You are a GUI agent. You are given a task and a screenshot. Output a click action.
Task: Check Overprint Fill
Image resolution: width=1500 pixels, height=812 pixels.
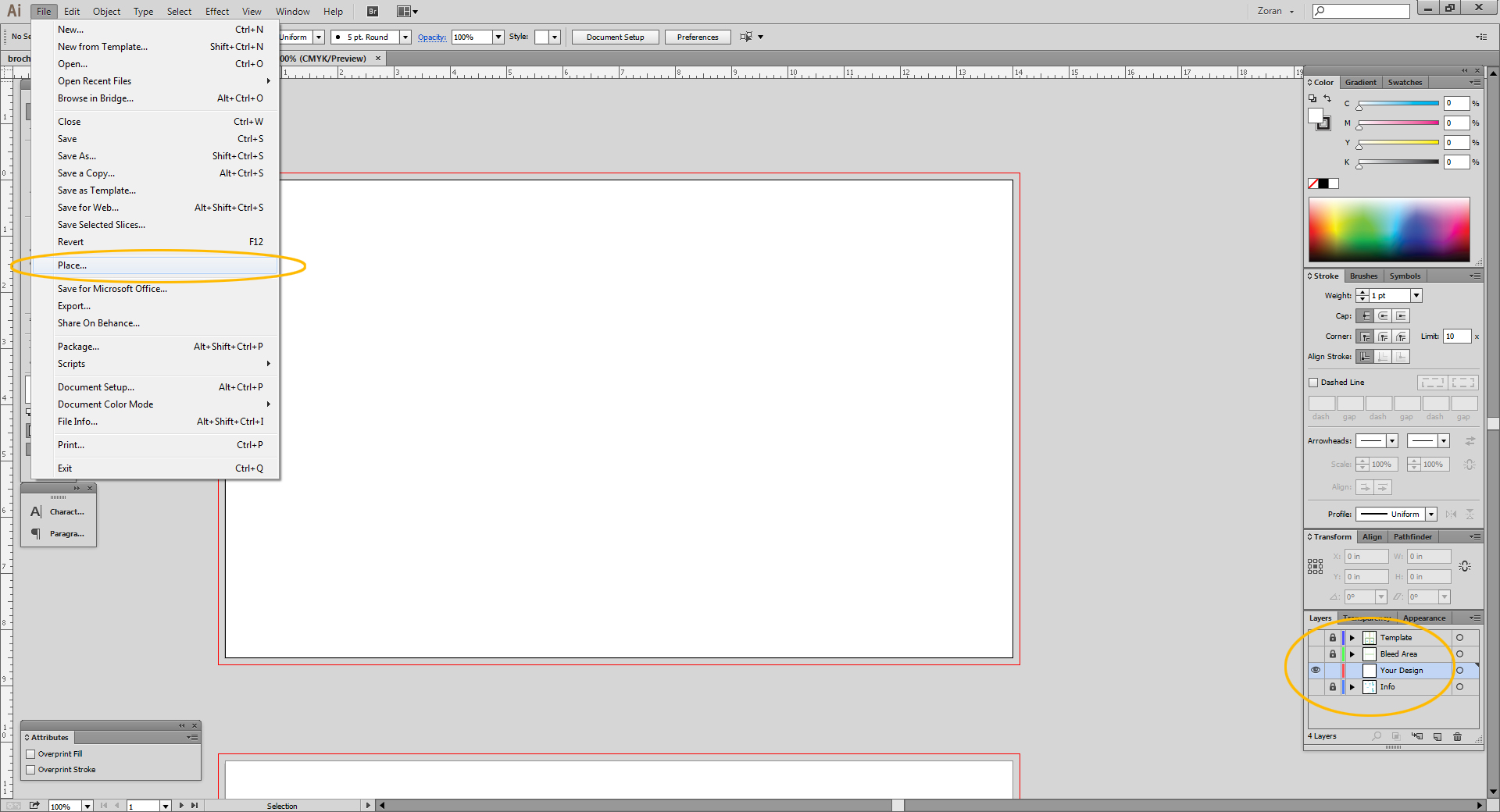pos(30,754)
